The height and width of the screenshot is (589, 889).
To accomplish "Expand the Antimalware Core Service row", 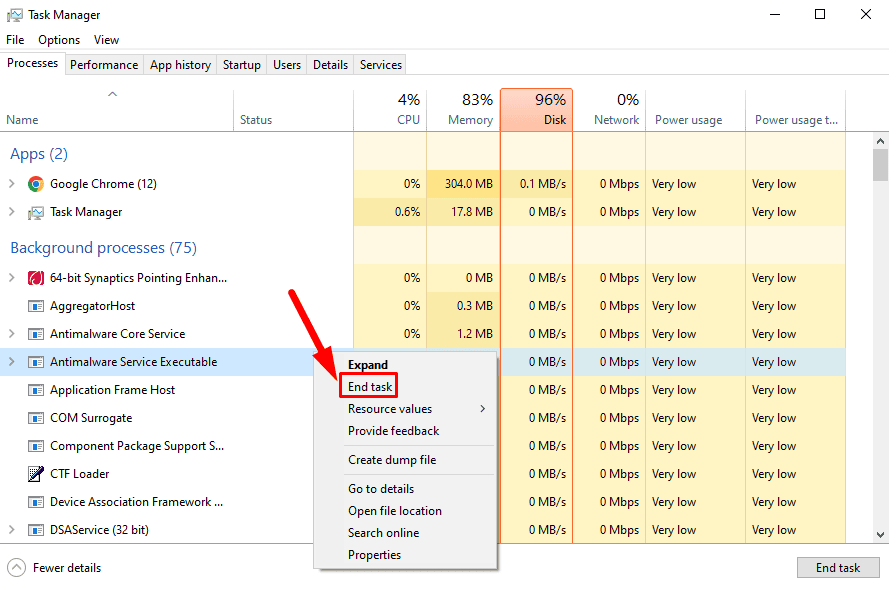I will 11,334.
